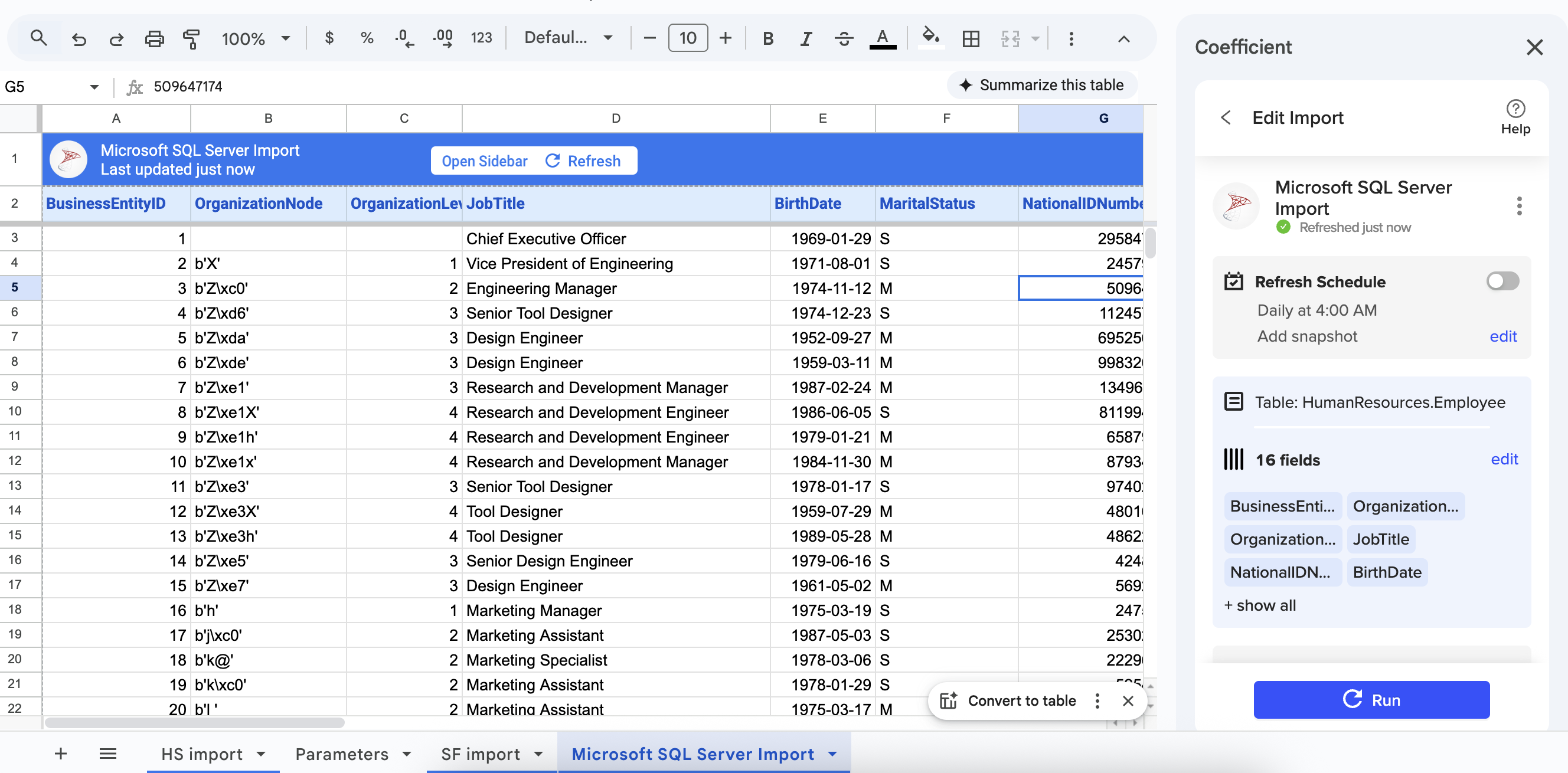
Task: Format selected cell as currency
Action: (x=329, y=38)
